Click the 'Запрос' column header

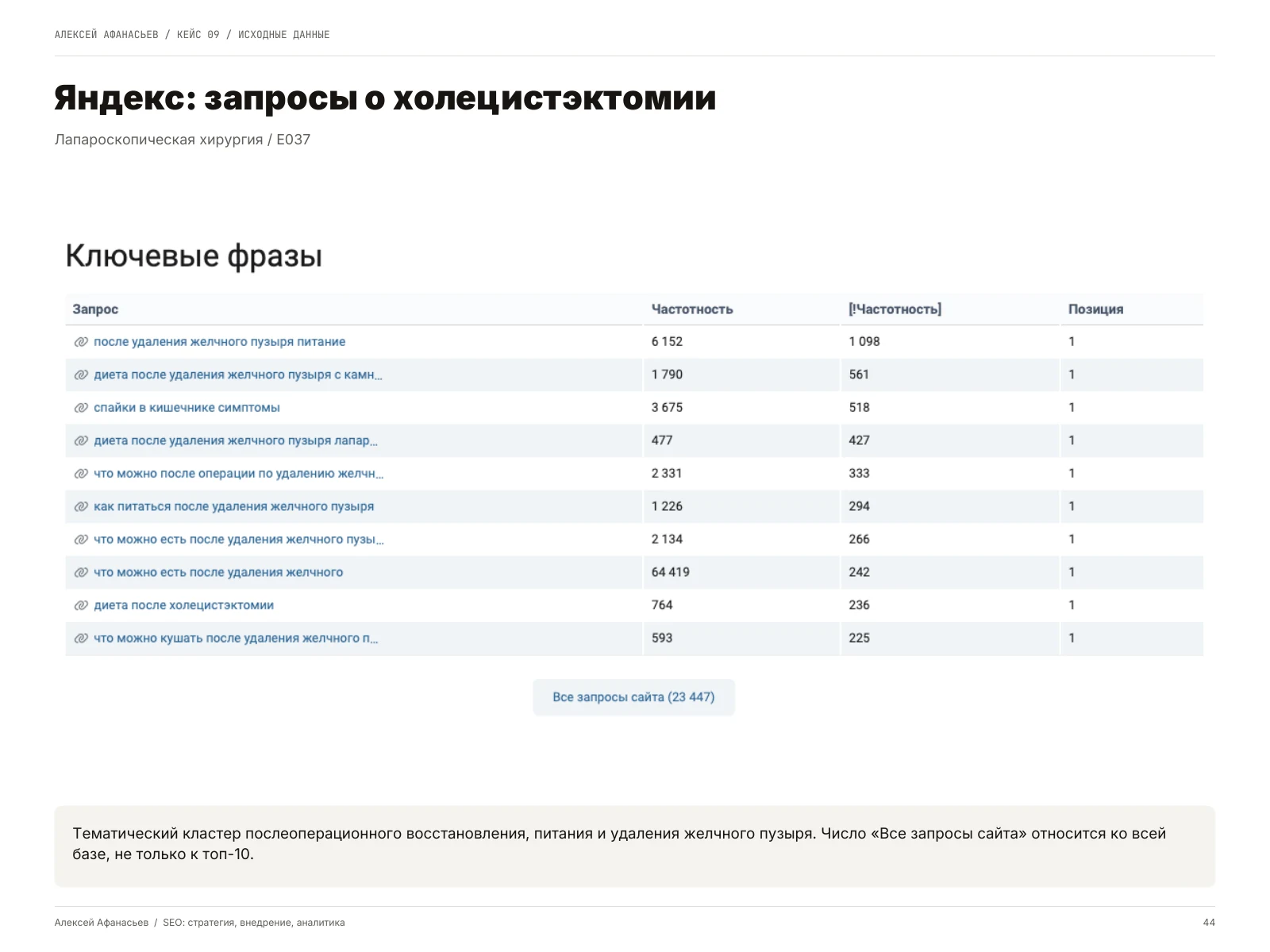click(x=95, y=309)
